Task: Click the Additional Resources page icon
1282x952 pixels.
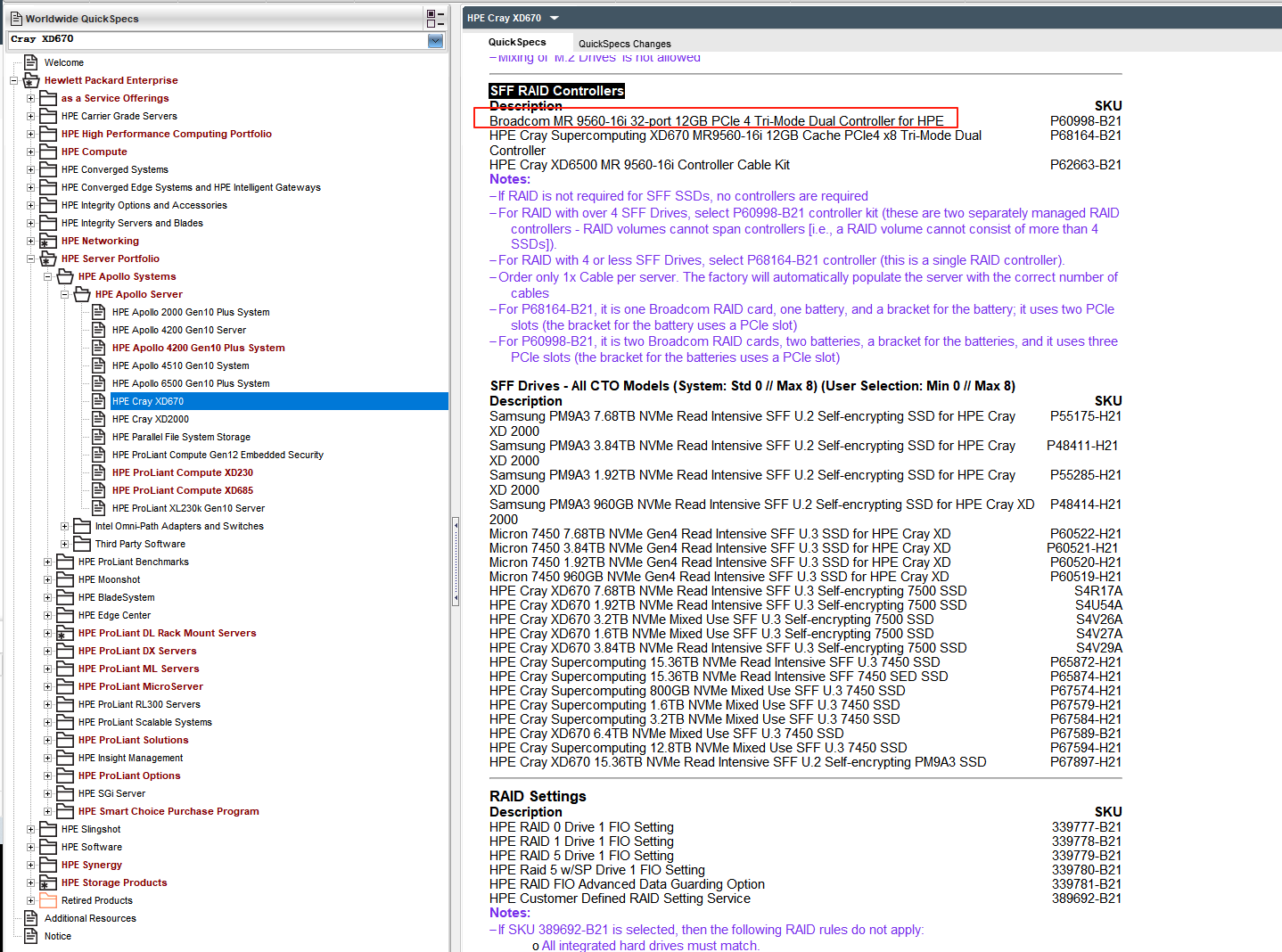Action: (31, 918)
